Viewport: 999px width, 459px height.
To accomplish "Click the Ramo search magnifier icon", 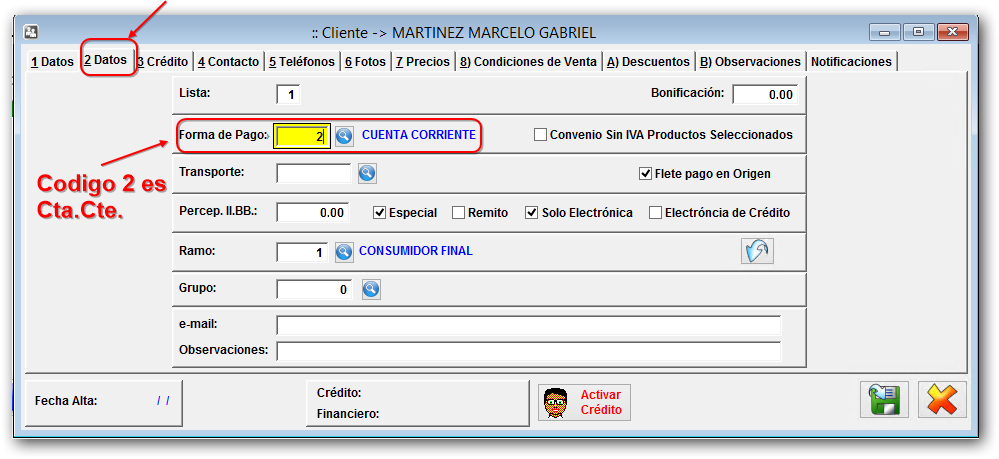I will click(x=344, y=252).
